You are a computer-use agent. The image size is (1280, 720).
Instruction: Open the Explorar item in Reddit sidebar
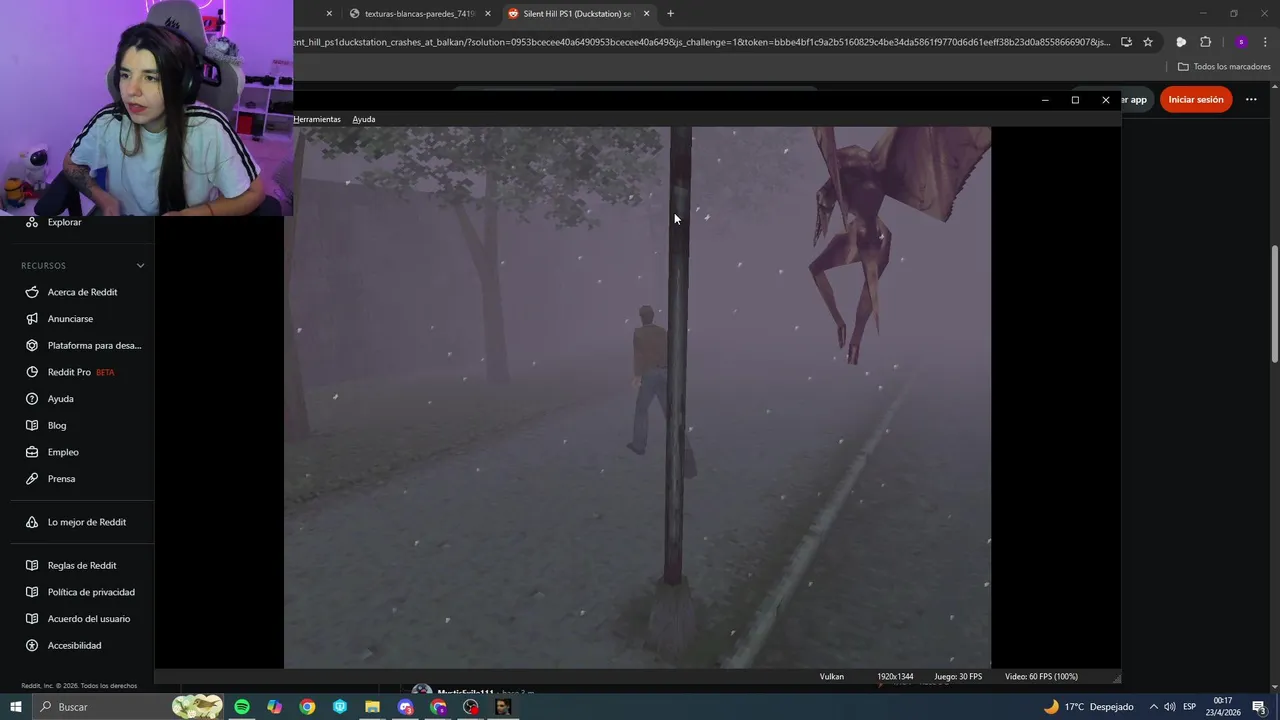point(64,222)
